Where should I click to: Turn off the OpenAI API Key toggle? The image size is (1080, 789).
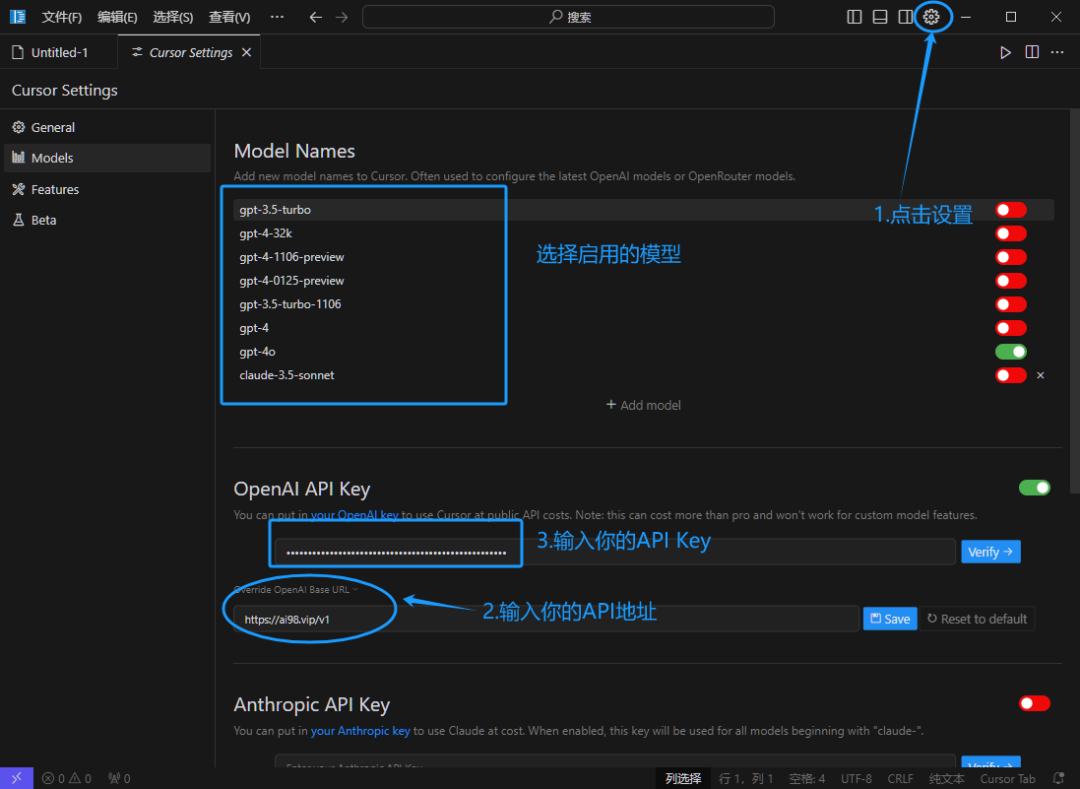click(1034, 488)
